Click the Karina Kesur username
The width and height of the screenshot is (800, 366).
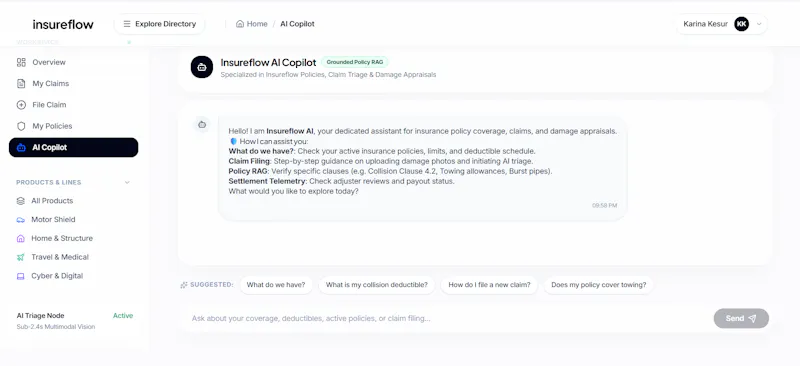(x=706, y=24)
